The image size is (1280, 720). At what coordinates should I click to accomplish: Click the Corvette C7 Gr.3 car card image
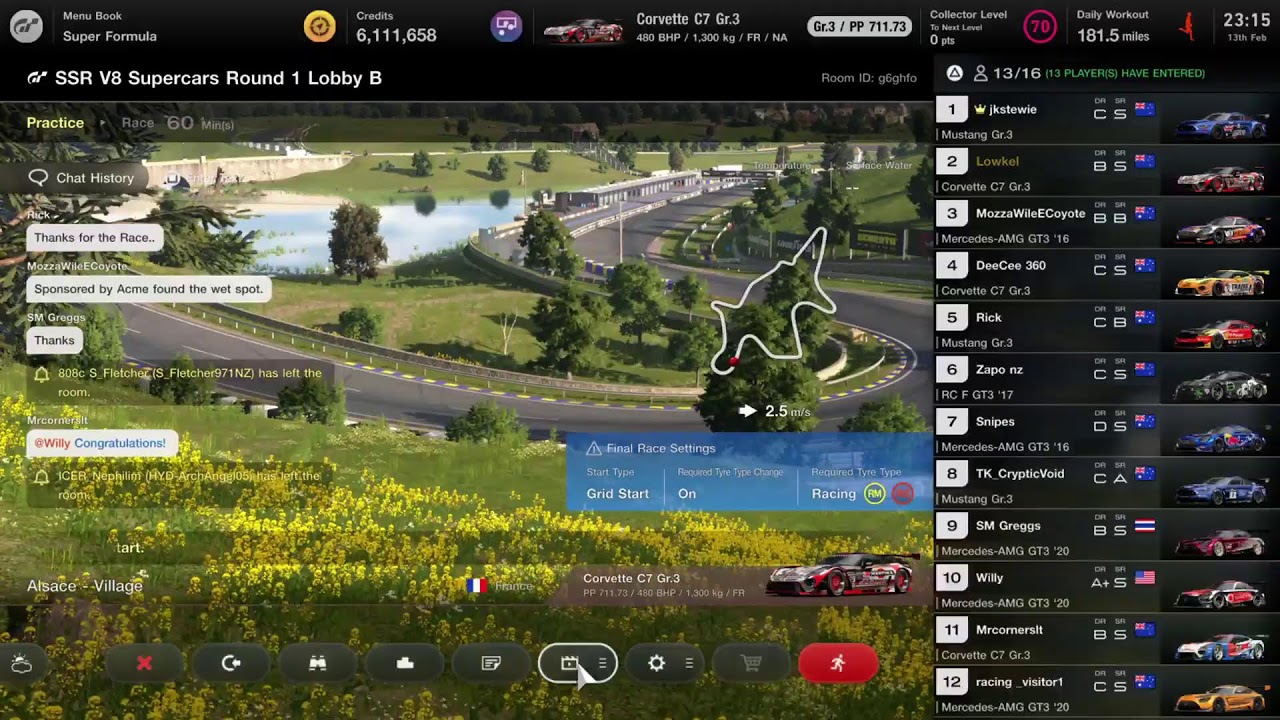[x=842, y=575]
